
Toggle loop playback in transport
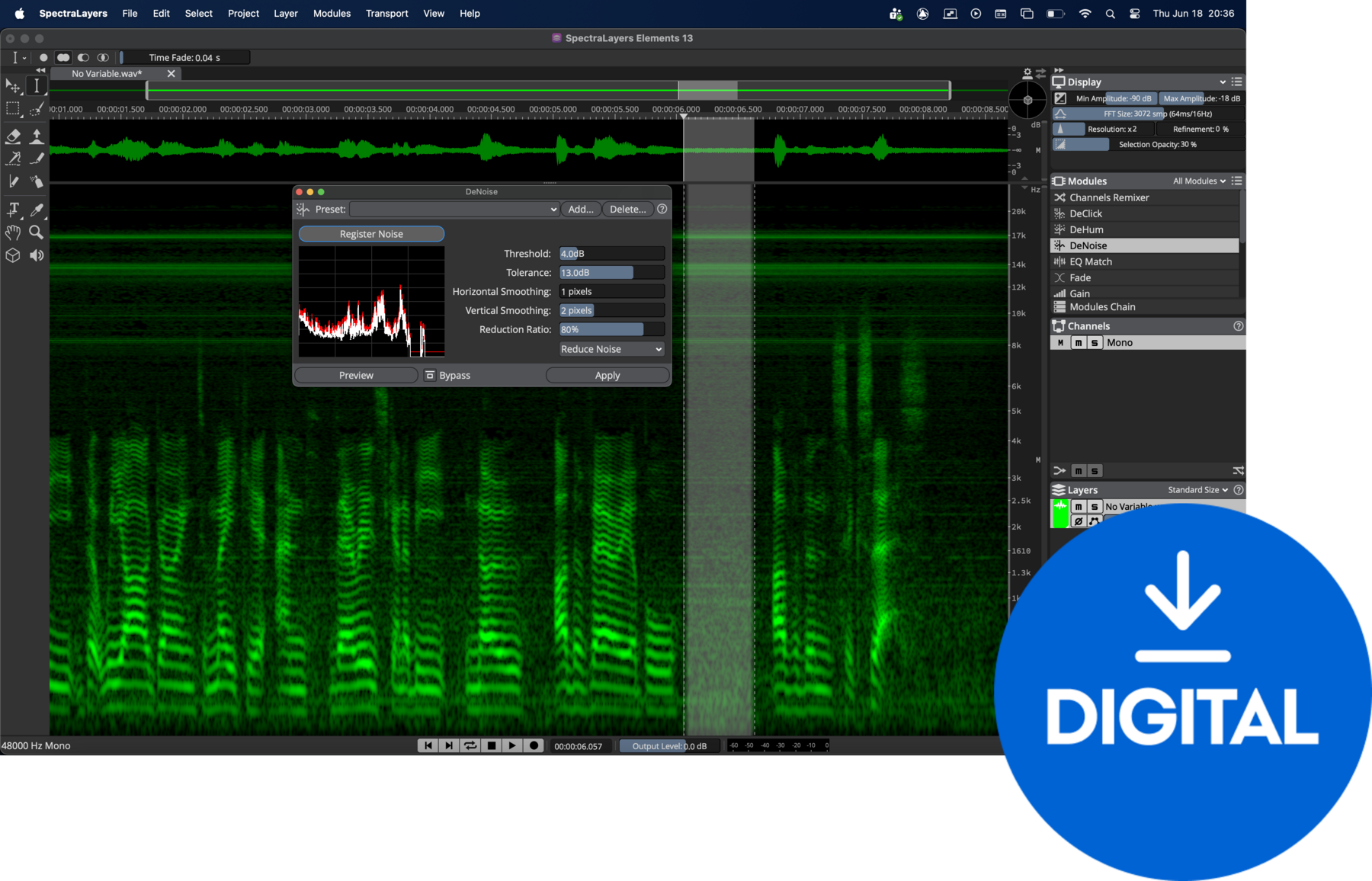(470, 745)
